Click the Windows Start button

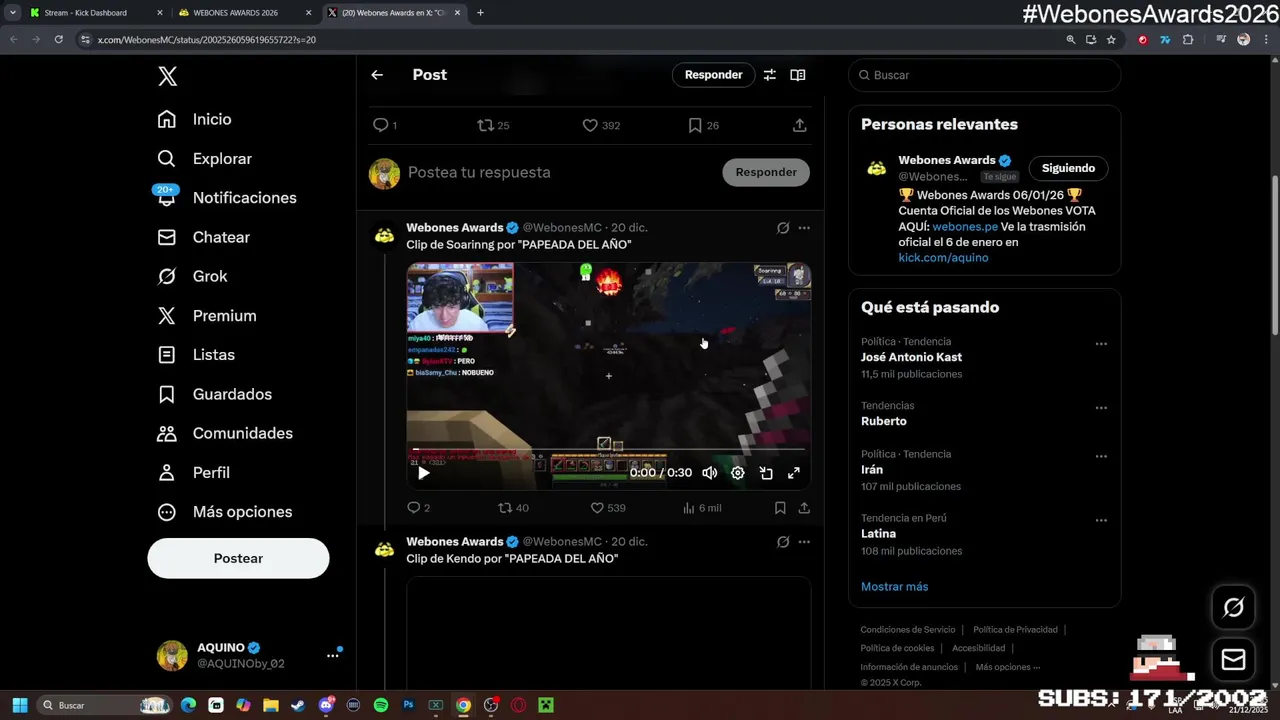pyautogui.click(x=19, y=705)
